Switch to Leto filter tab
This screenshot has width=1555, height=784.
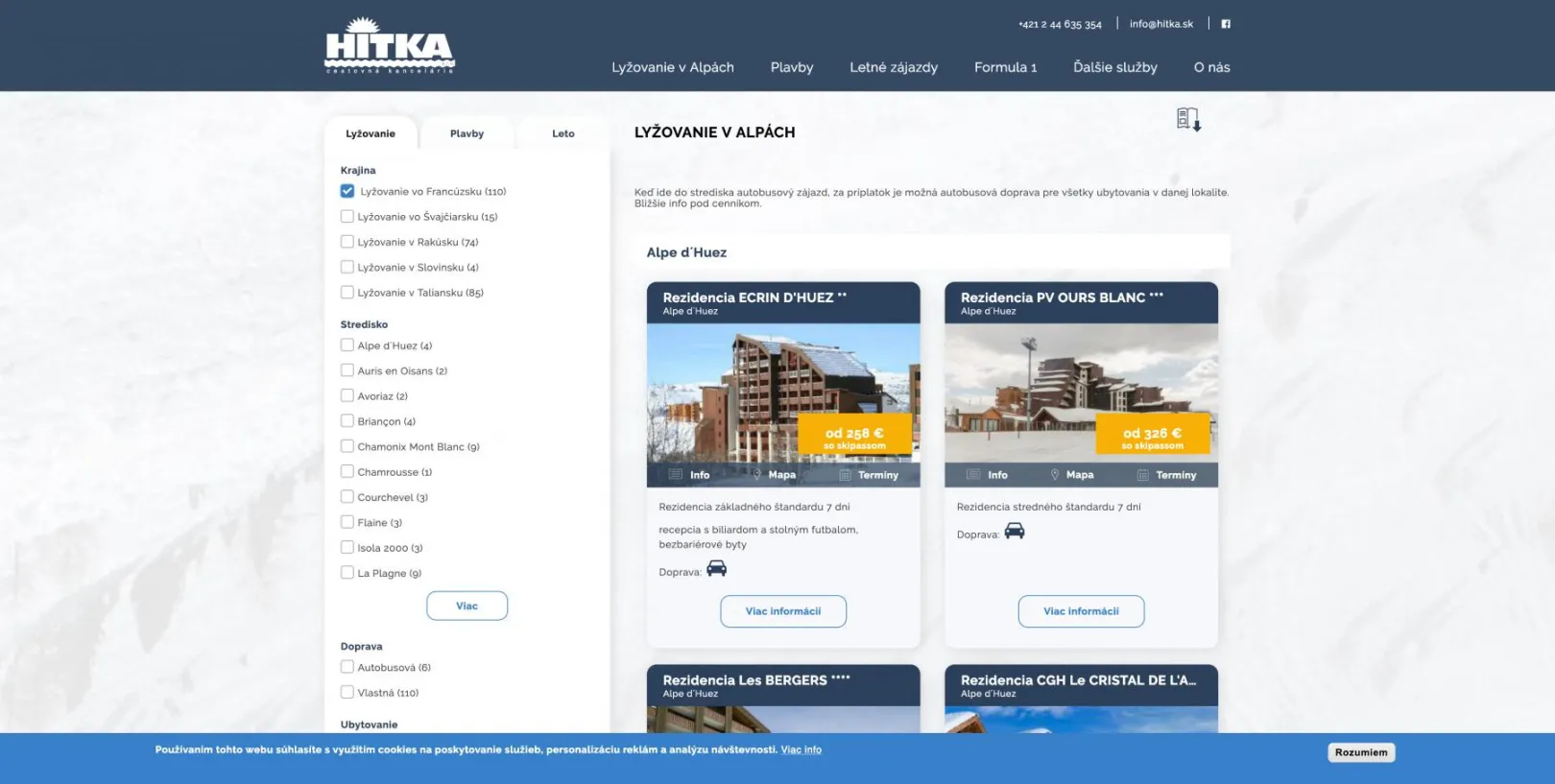tap(563, 133)
